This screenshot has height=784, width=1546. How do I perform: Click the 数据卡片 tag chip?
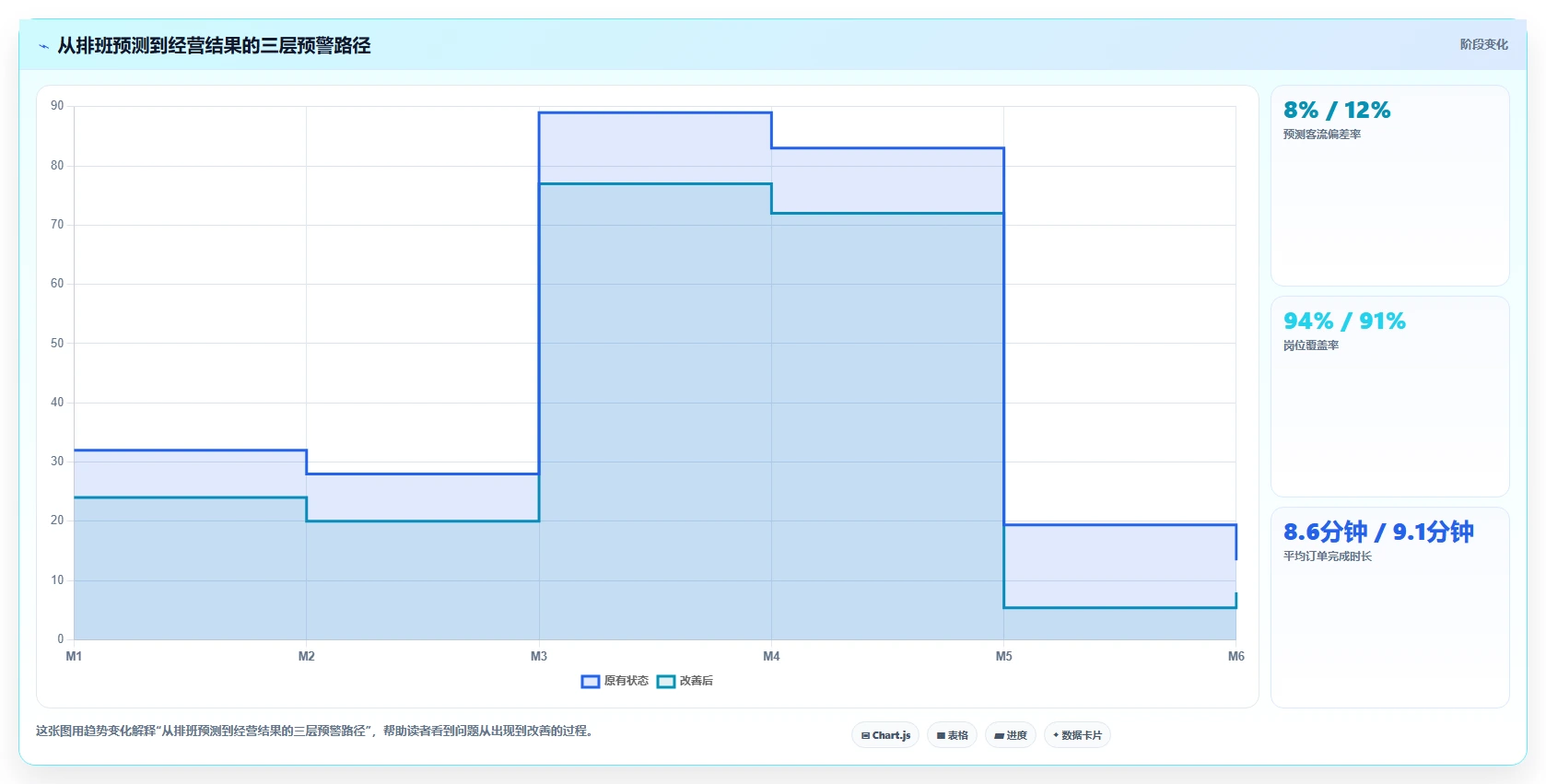[x=1077, y=735]
